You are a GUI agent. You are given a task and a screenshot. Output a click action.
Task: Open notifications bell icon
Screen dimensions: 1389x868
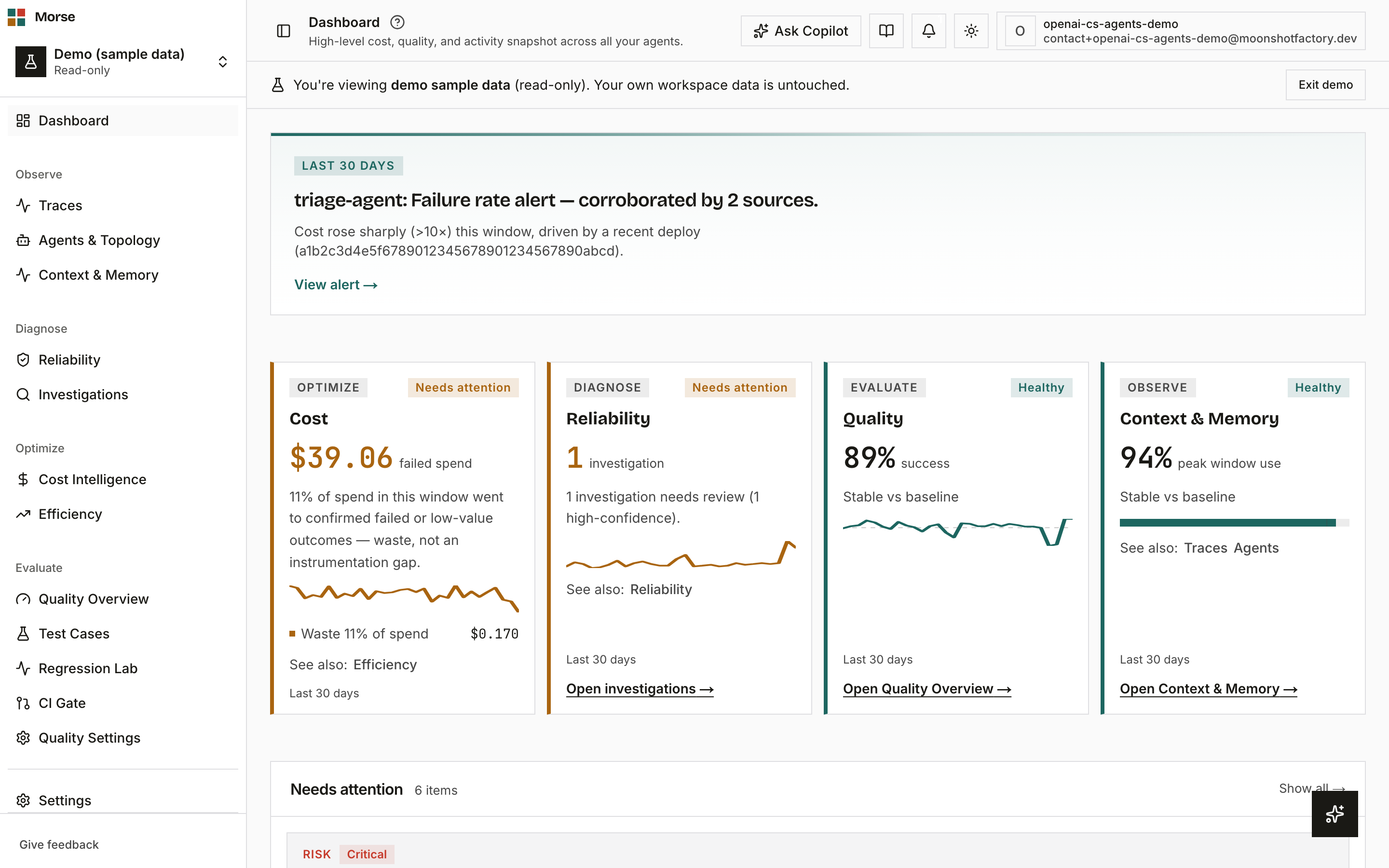click(x=929, y=31)
